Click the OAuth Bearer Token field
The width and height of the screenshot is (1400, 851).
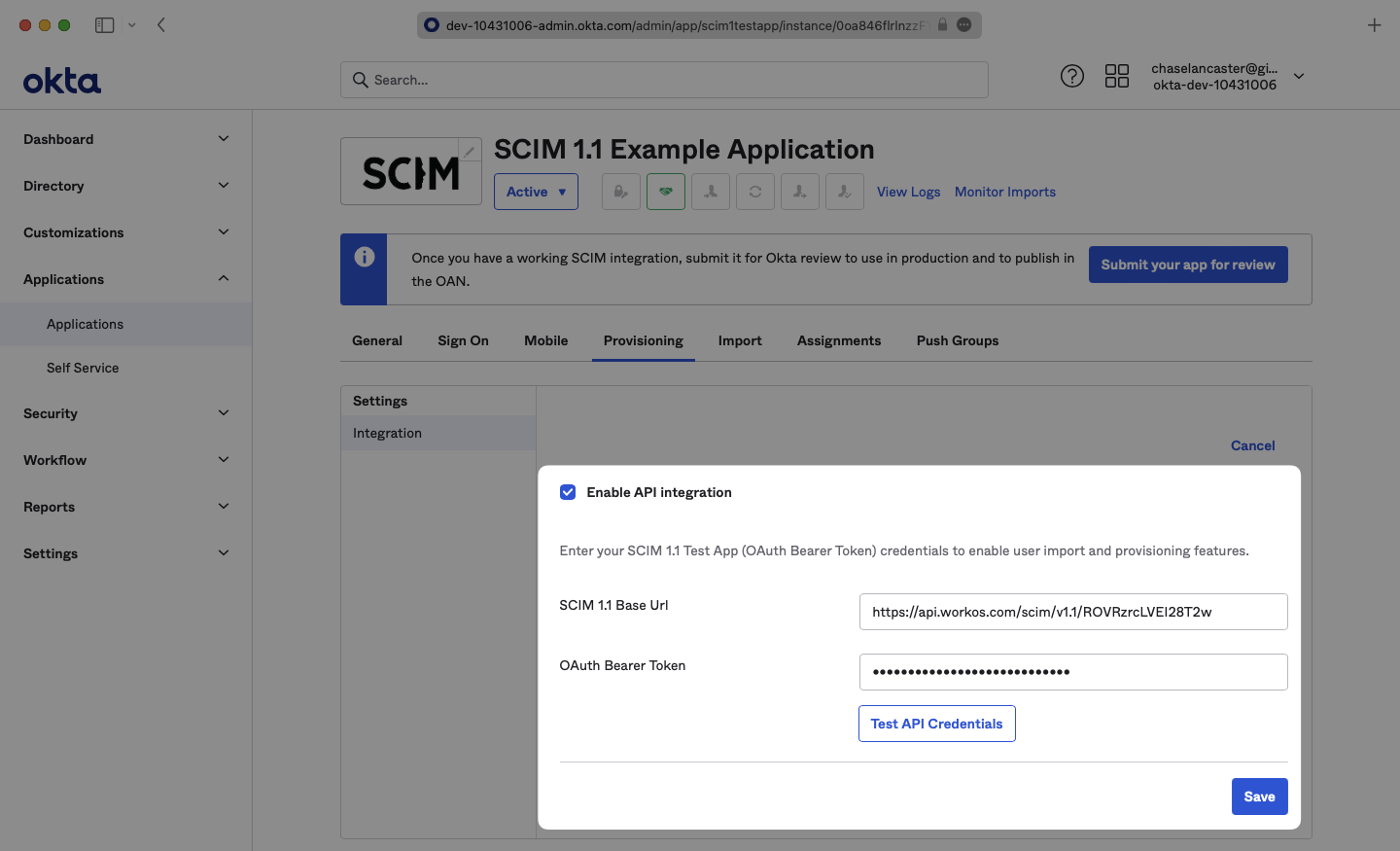(x=1073, y=672)
